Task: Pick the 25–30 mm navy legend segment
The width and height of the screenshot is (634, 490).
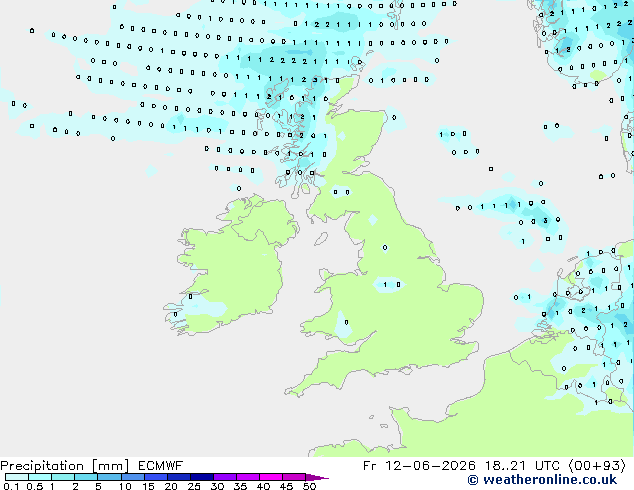Action: [202, 477]
